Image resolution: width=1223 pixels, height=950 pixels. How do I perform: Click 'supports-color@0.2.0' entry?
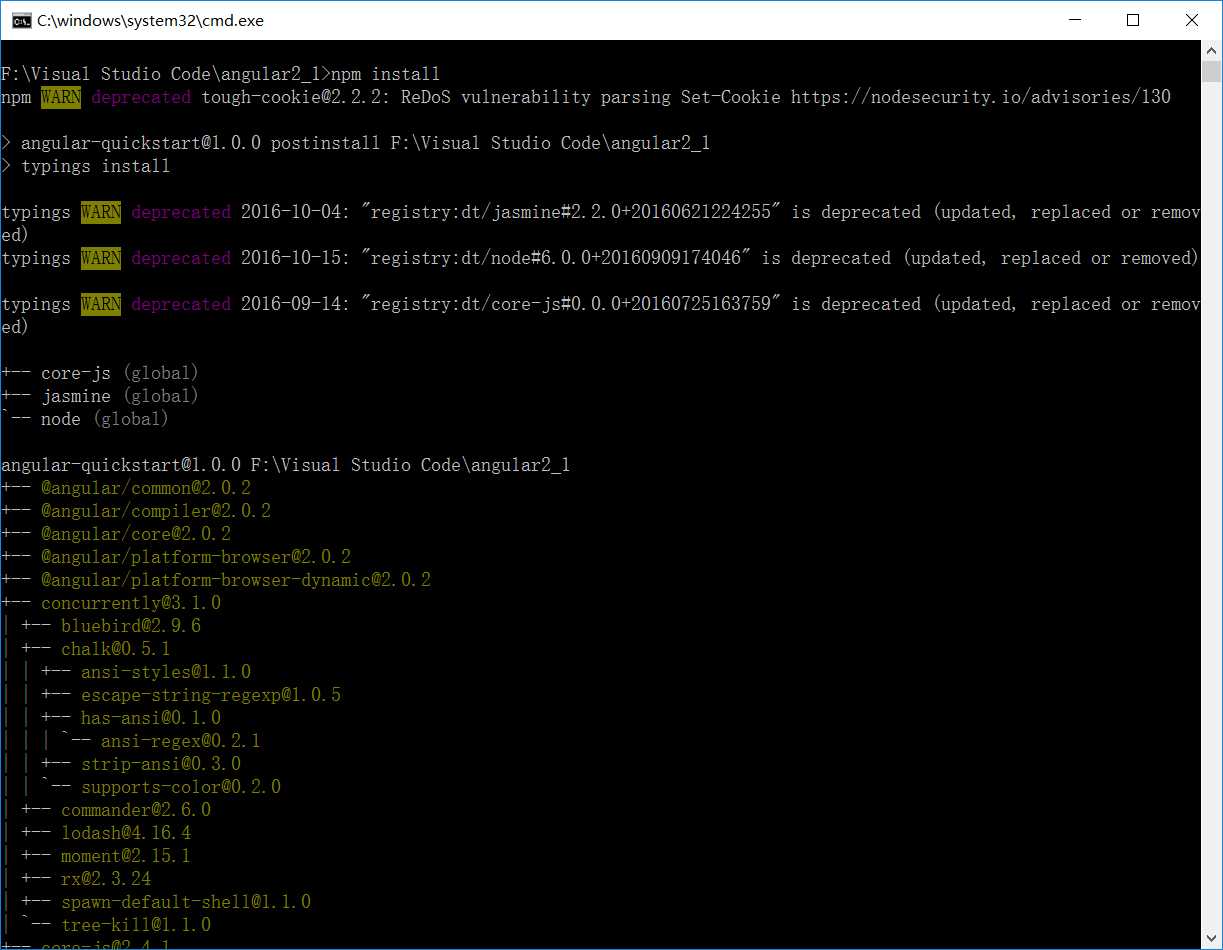(x=181, y=787)
